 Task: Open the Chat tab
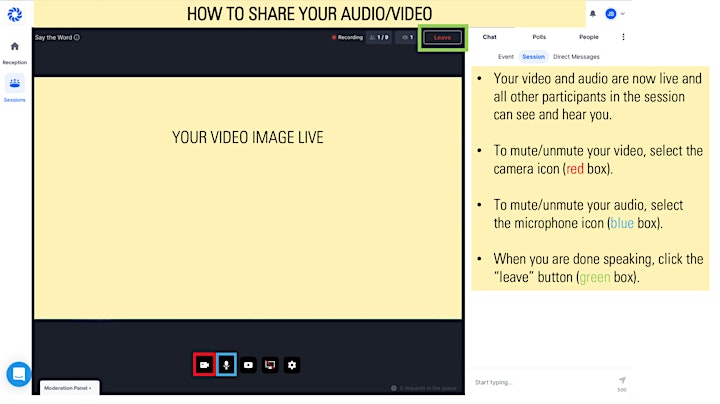(x=489, y=37)
